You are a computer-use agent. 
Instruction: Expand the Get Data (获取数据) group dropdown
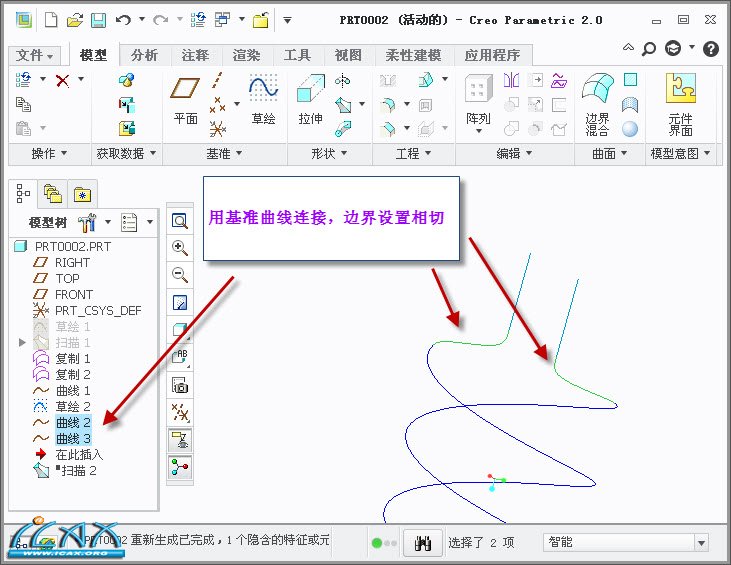click(126, 153)
